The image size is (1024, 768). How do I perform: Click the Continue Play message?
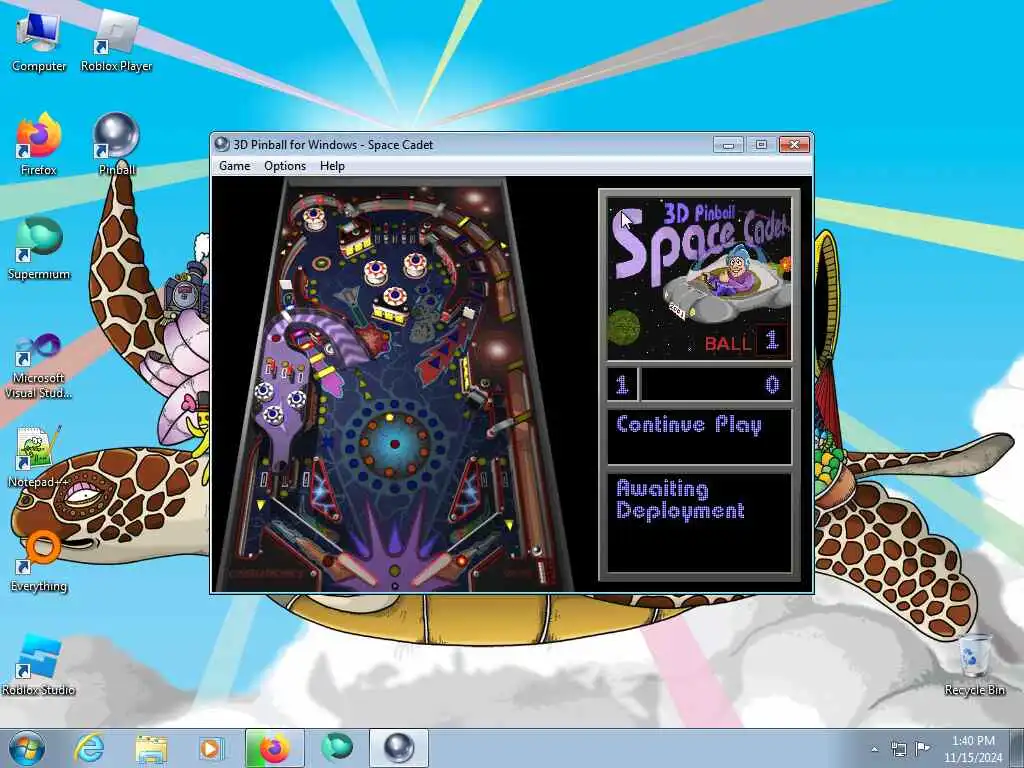689,425
